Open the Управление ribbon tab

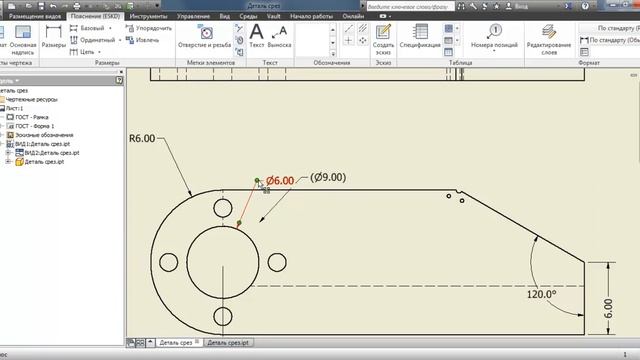193,16
